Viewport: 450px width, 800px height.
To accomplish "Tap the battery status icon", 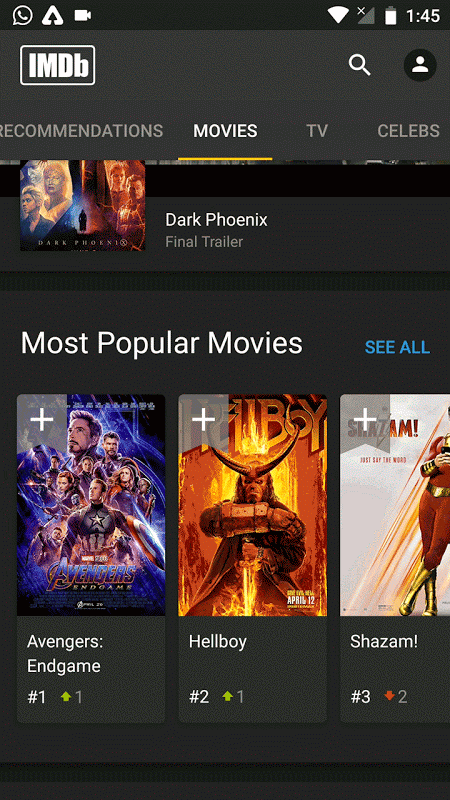I will point(391,16).
